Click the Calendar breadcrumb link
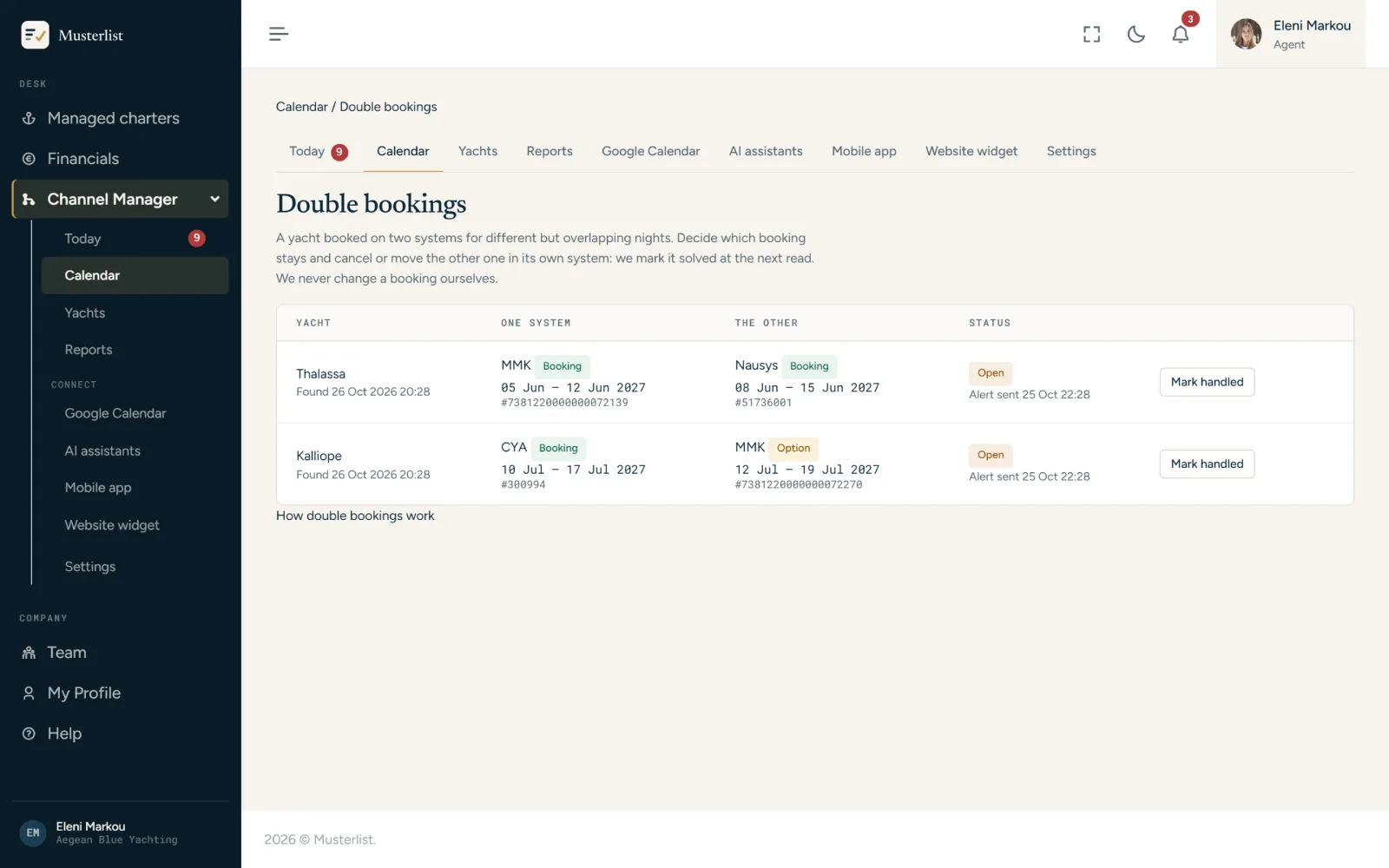The image size is (1389, 868). [301, 107]
